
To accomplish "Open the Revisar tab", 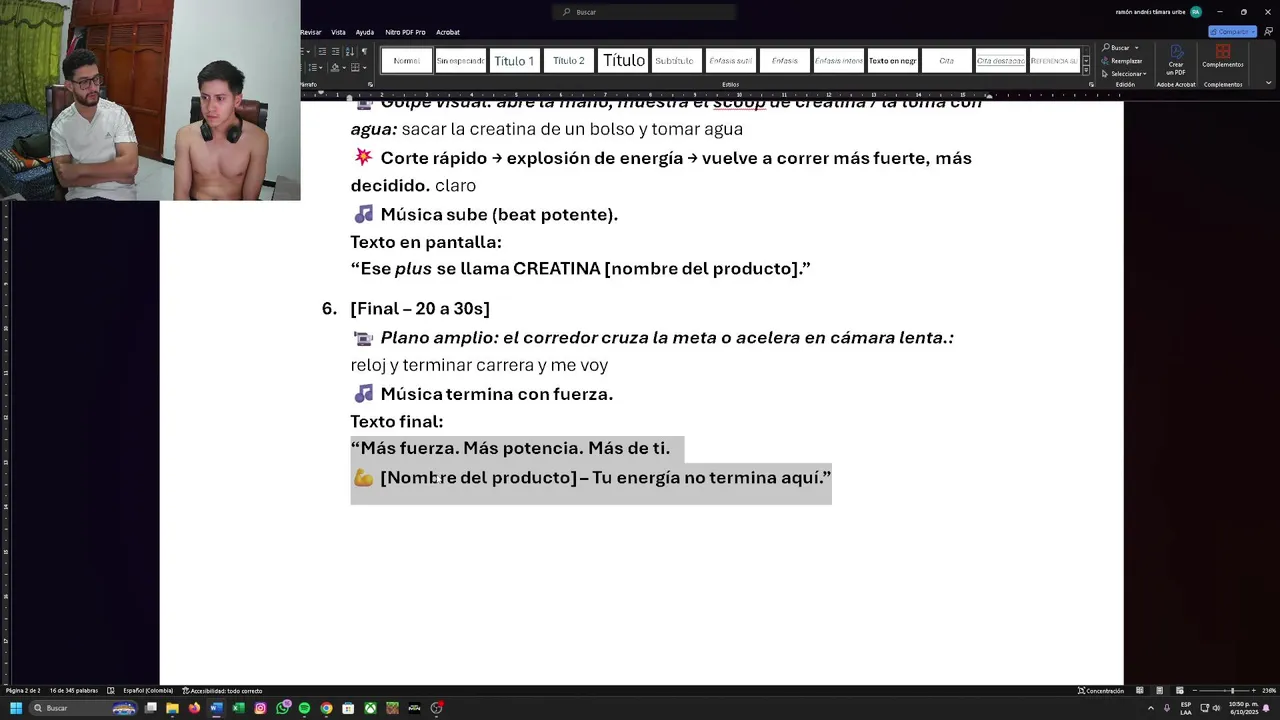I will [311, 32].
